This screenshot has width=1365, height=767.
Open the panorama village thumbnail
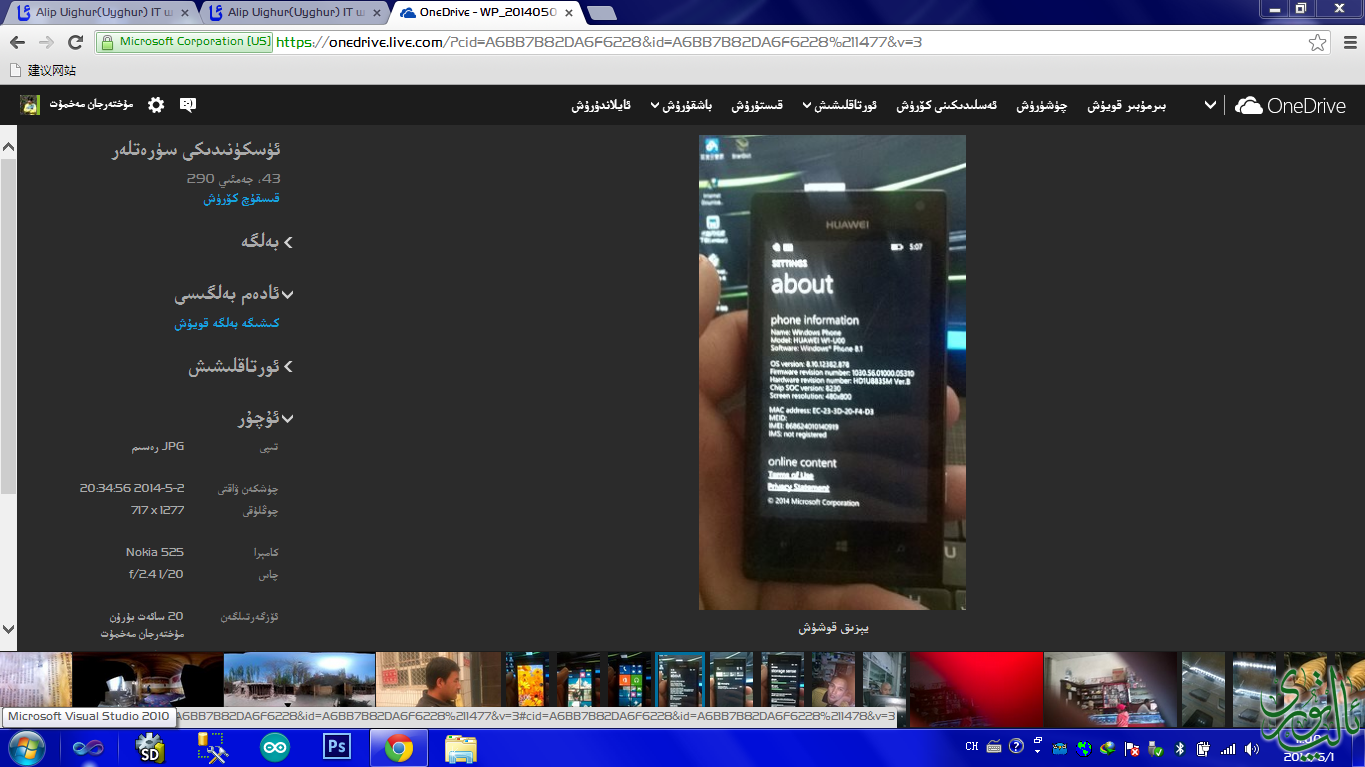click(x=299, y=680)
